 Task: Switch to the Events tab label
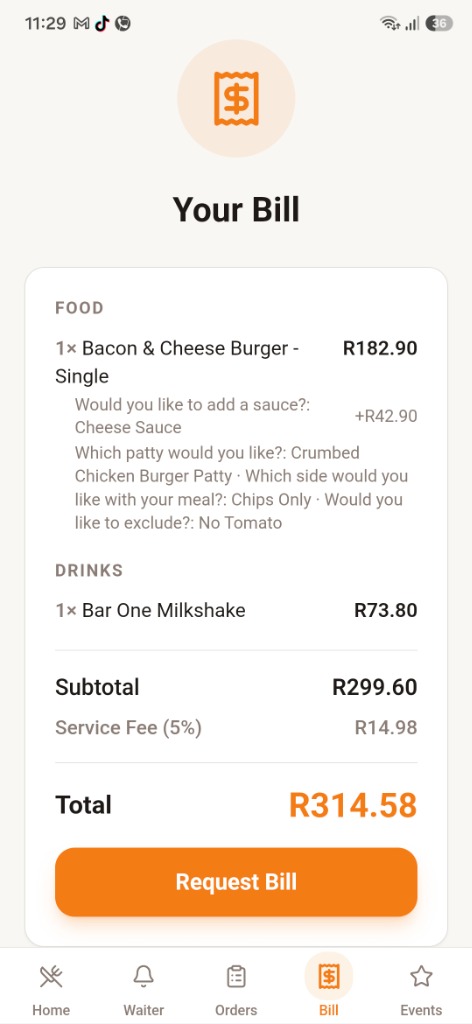coord(421,1010)
